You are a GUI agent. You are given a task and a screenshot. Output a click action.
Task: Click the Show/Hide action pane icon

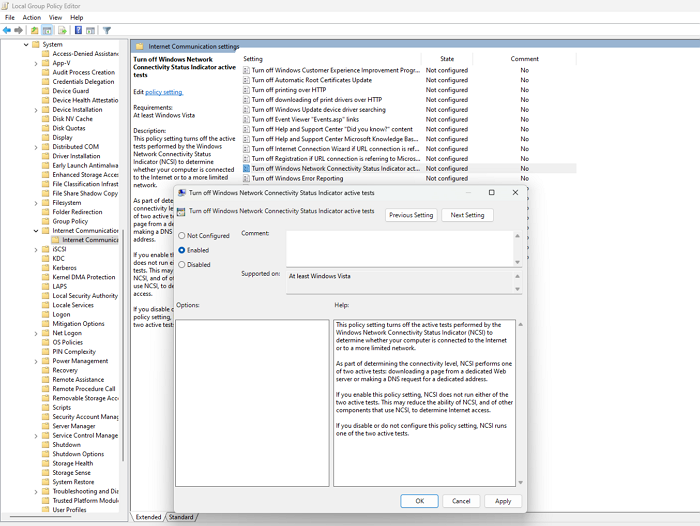tap(90, 30)
